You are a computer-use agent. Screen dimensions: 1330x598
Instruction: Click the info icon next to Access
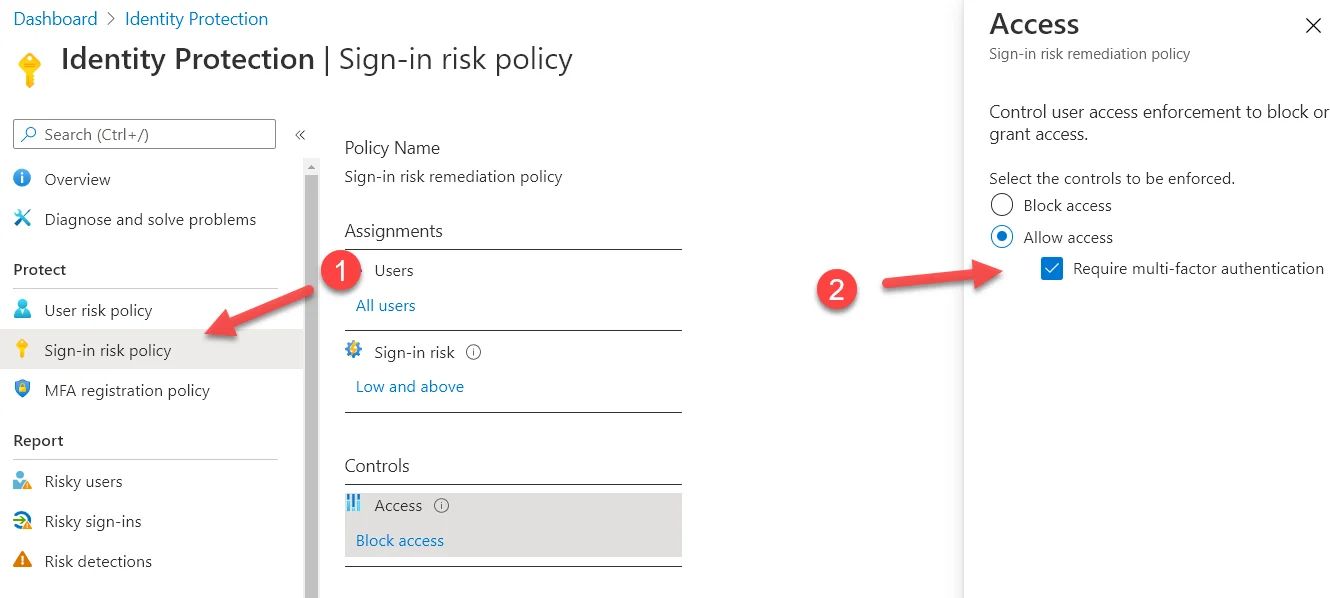click(441, 505)
